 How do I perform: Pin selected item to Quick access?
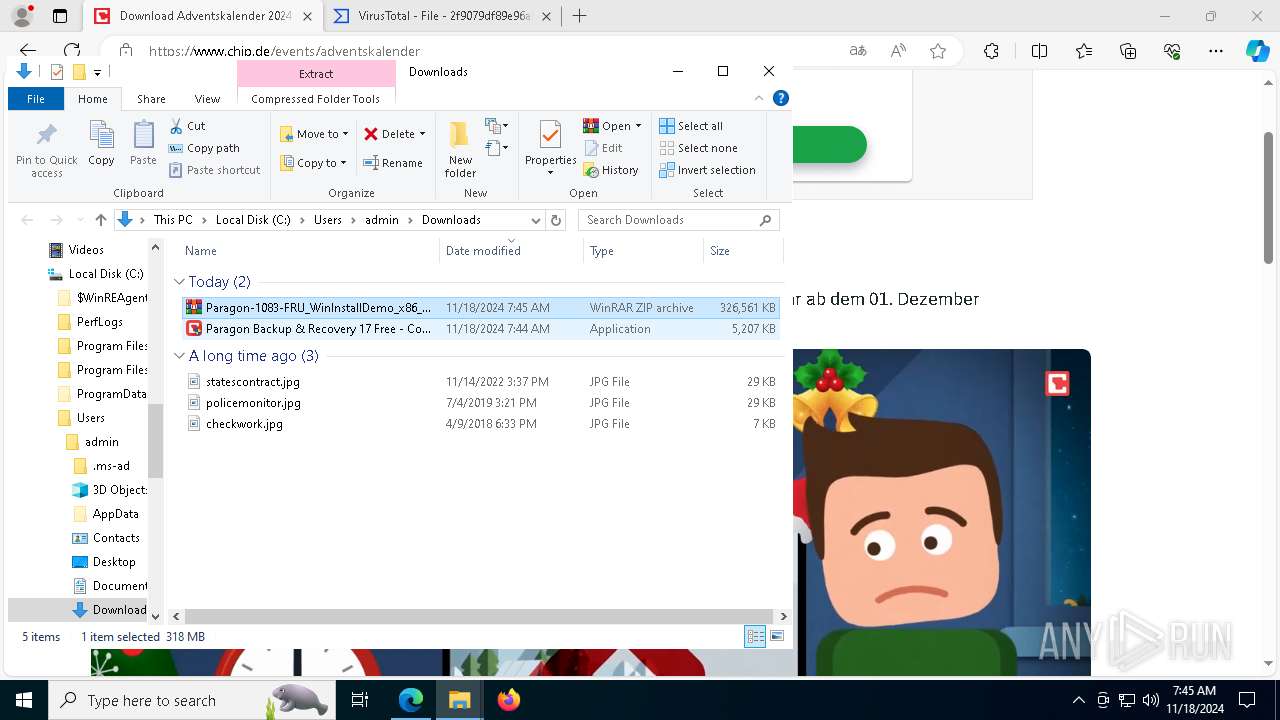47,150
